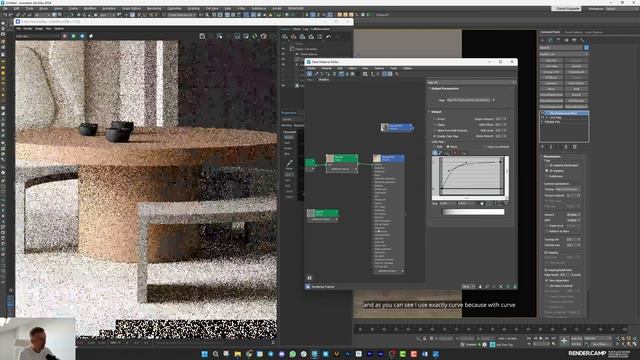Click the Search icon on the Windows taskbar
Viewport: 640px width, 360px height.
click(216, 354)
